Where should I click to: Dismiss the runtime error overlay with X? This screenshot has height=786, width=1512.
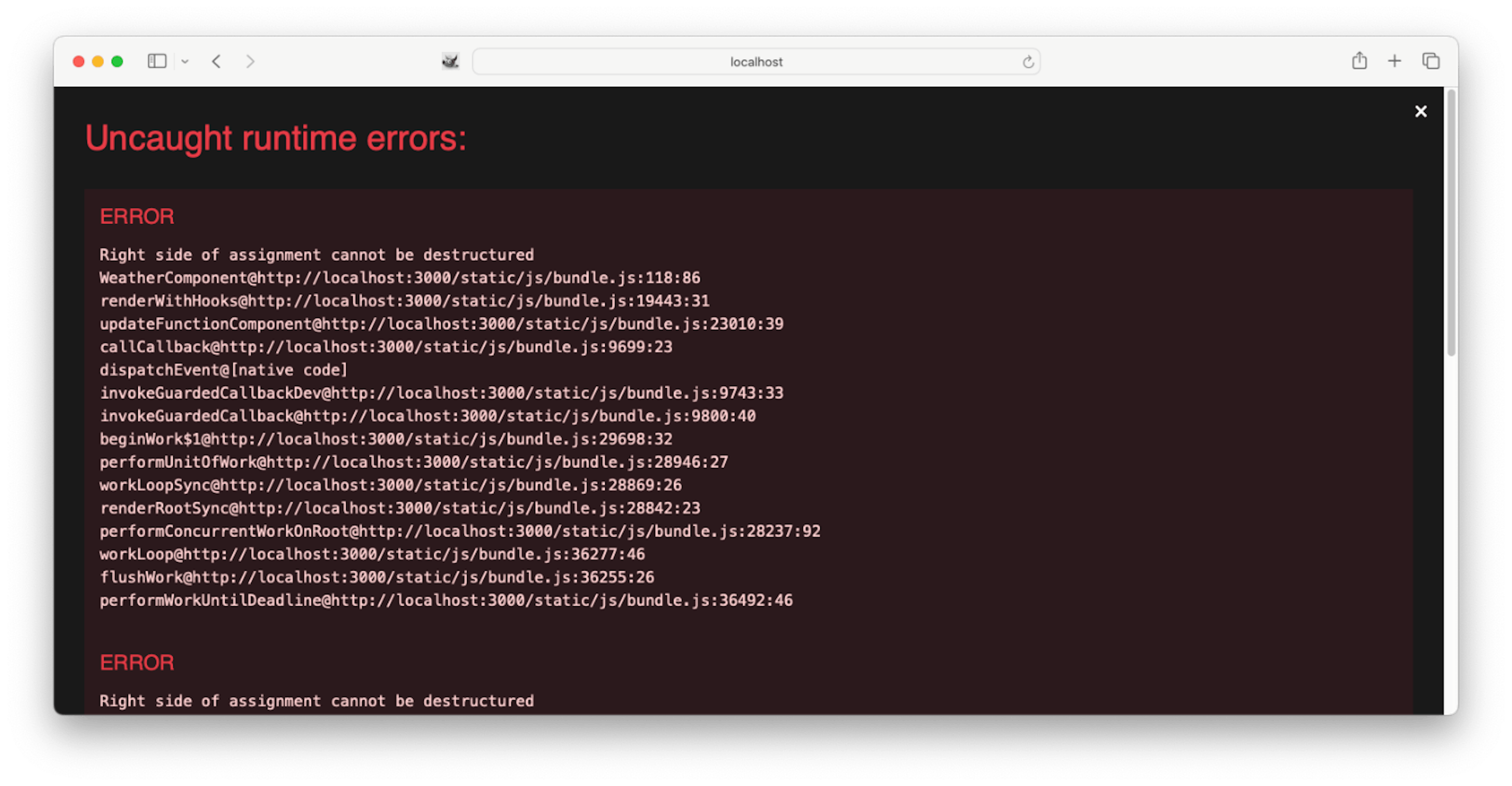click(1420, 111)
